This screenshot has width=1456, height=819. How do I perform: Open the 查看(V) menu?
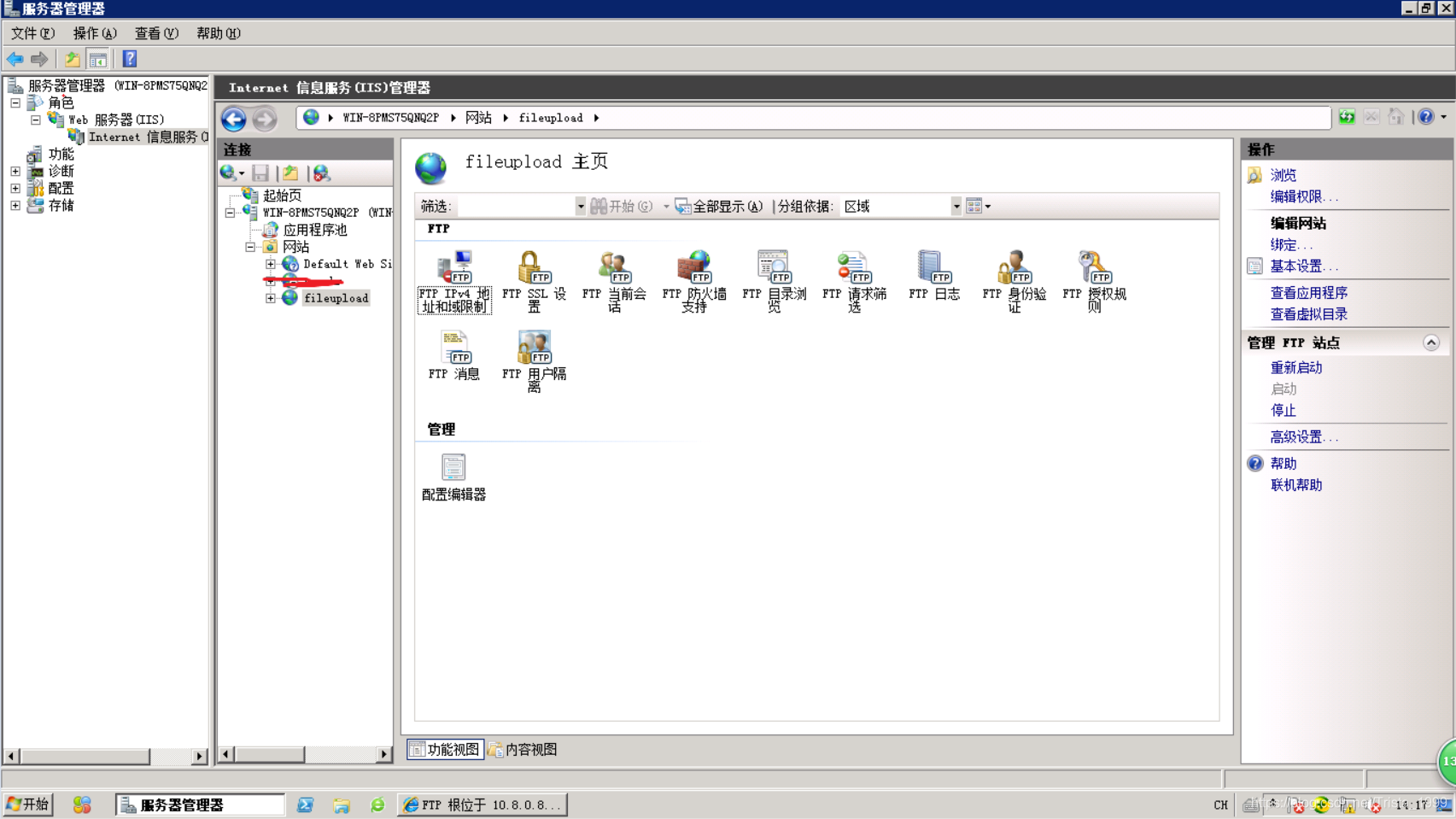pos(156,33)
